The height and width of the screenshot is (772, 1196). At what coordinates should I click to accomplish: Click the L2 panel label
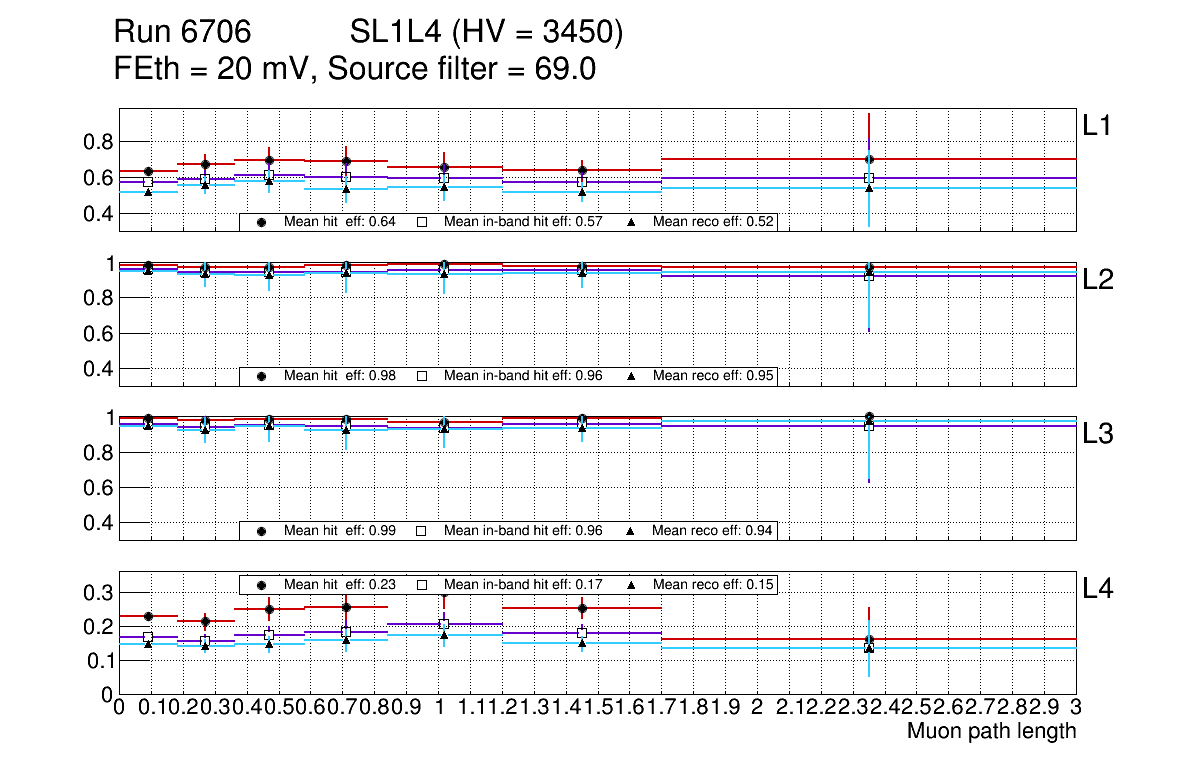pos(1098,280)
